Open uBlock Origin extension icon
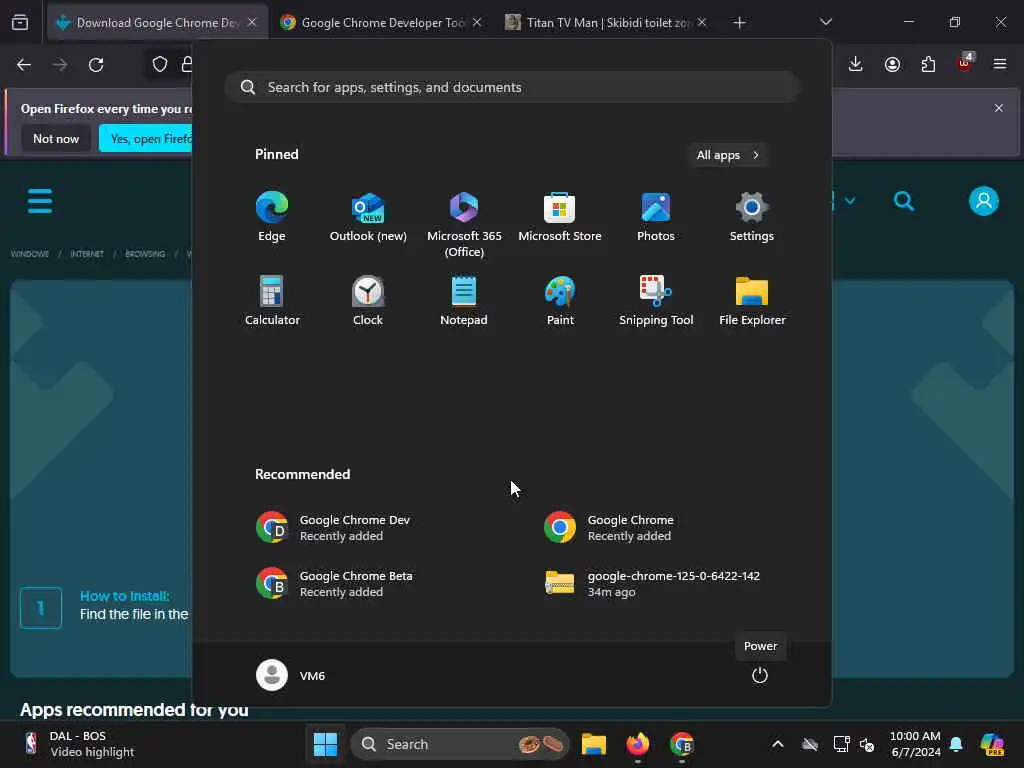This screenshot has width=1024, height=768. pos(964,64)
